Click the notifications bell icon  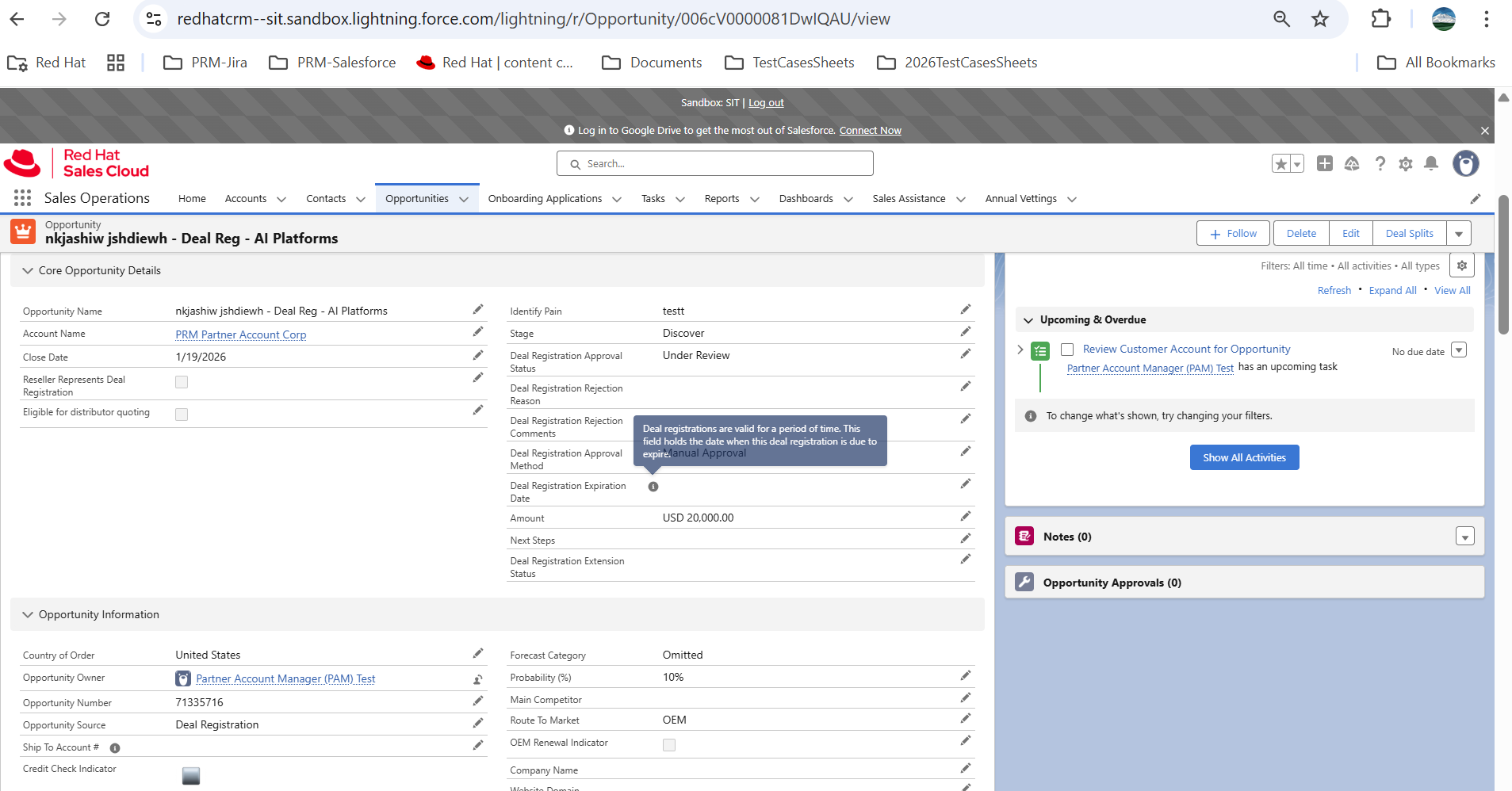pyautogui.click(x=1431, y=163)
